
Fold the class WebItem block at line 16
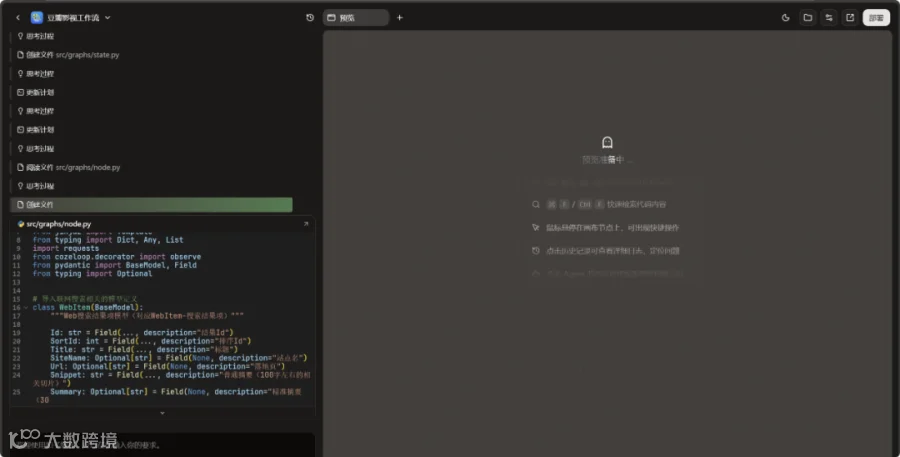tap(26, 308)
